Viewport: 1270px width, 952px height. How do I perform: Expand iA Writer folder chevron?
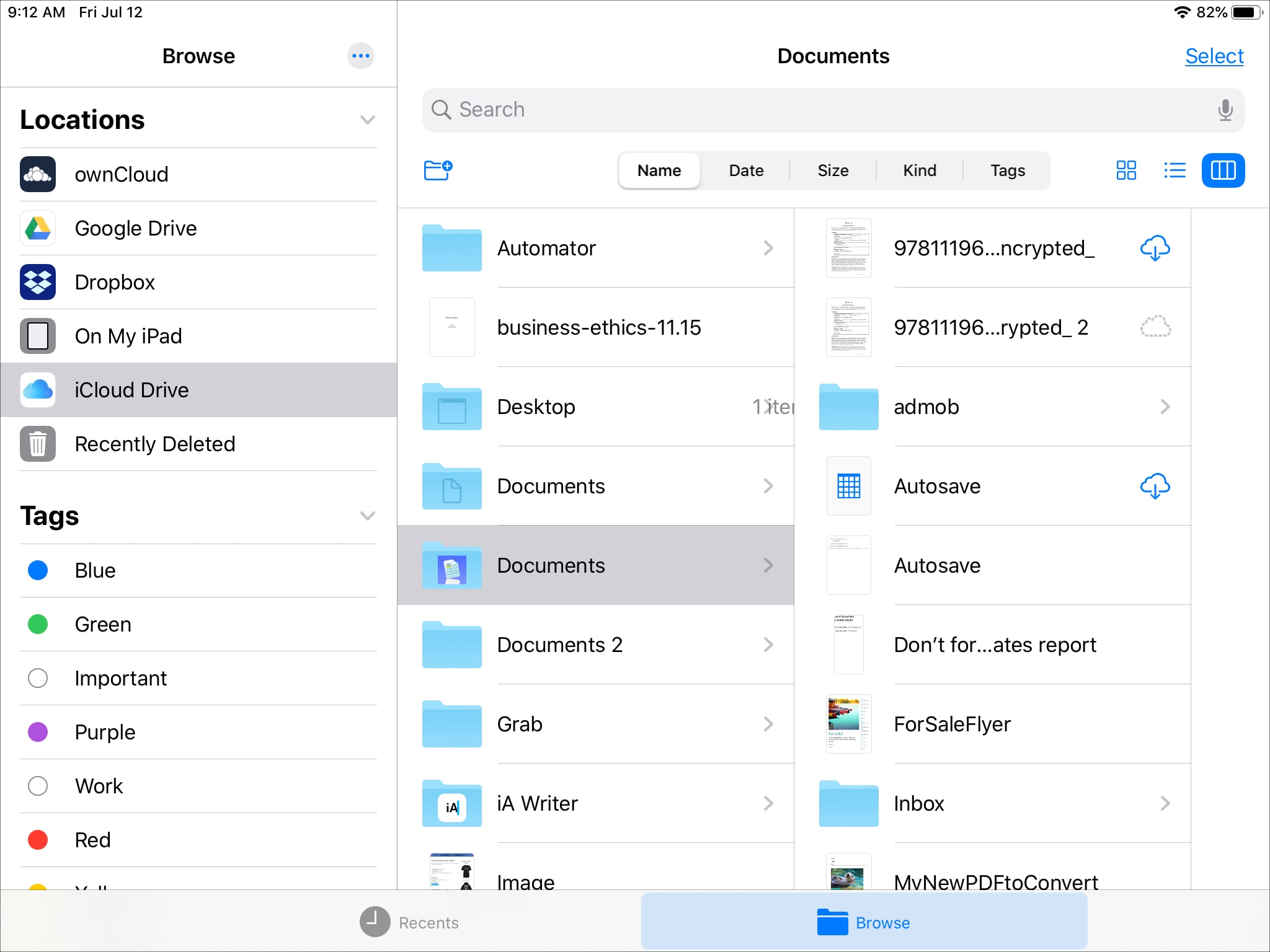[x=768, y=803]
